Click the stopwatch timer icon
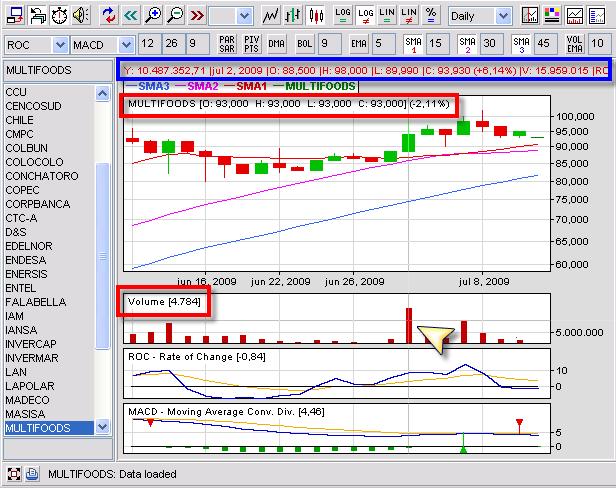616x488 pixels. 59,15
